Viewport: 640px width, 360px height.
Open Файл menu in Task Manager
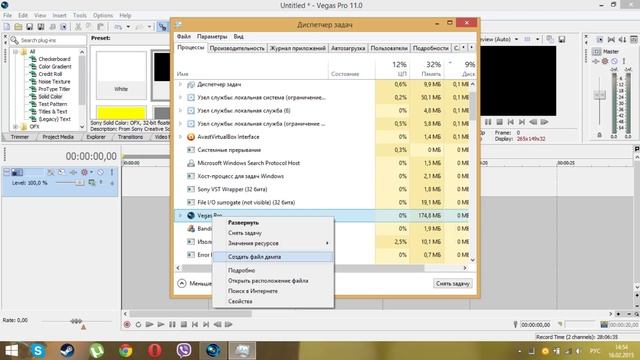[x=184, y=36]
